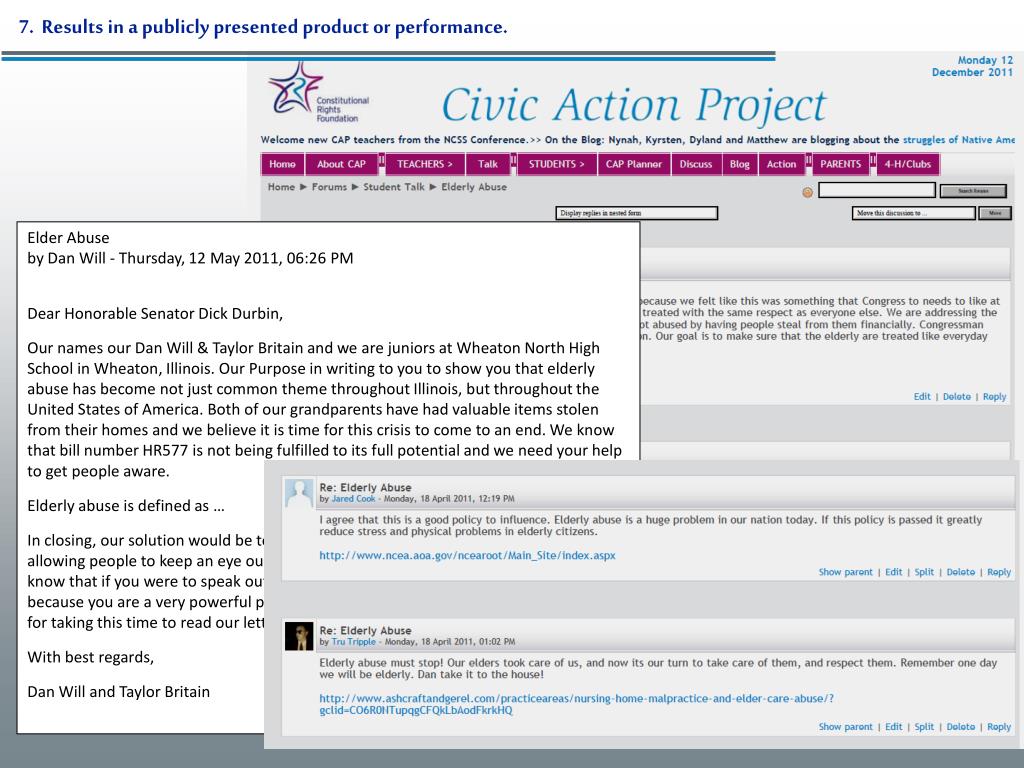Click the Constitutional Rights Foundation logo

coord(318,92)
